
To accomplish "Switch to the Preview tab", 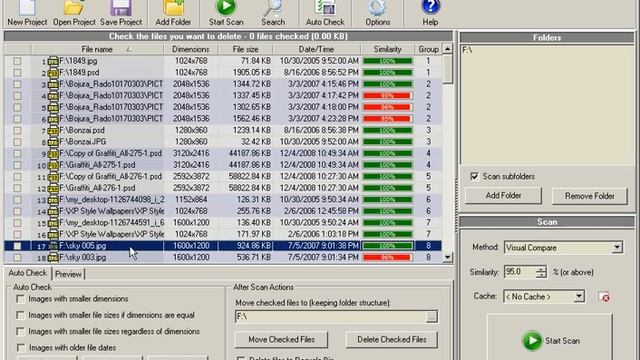I will pos(68,274).
